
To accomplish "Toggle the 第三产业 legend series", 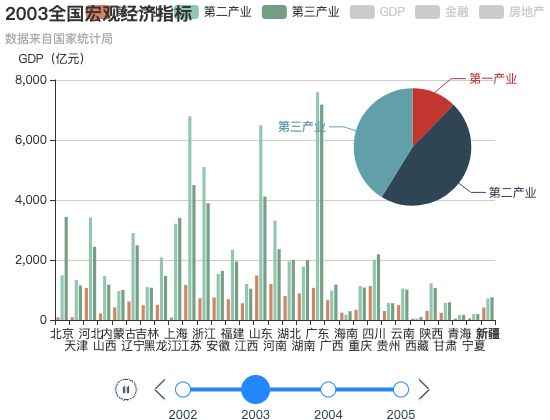I will (301, 12).
